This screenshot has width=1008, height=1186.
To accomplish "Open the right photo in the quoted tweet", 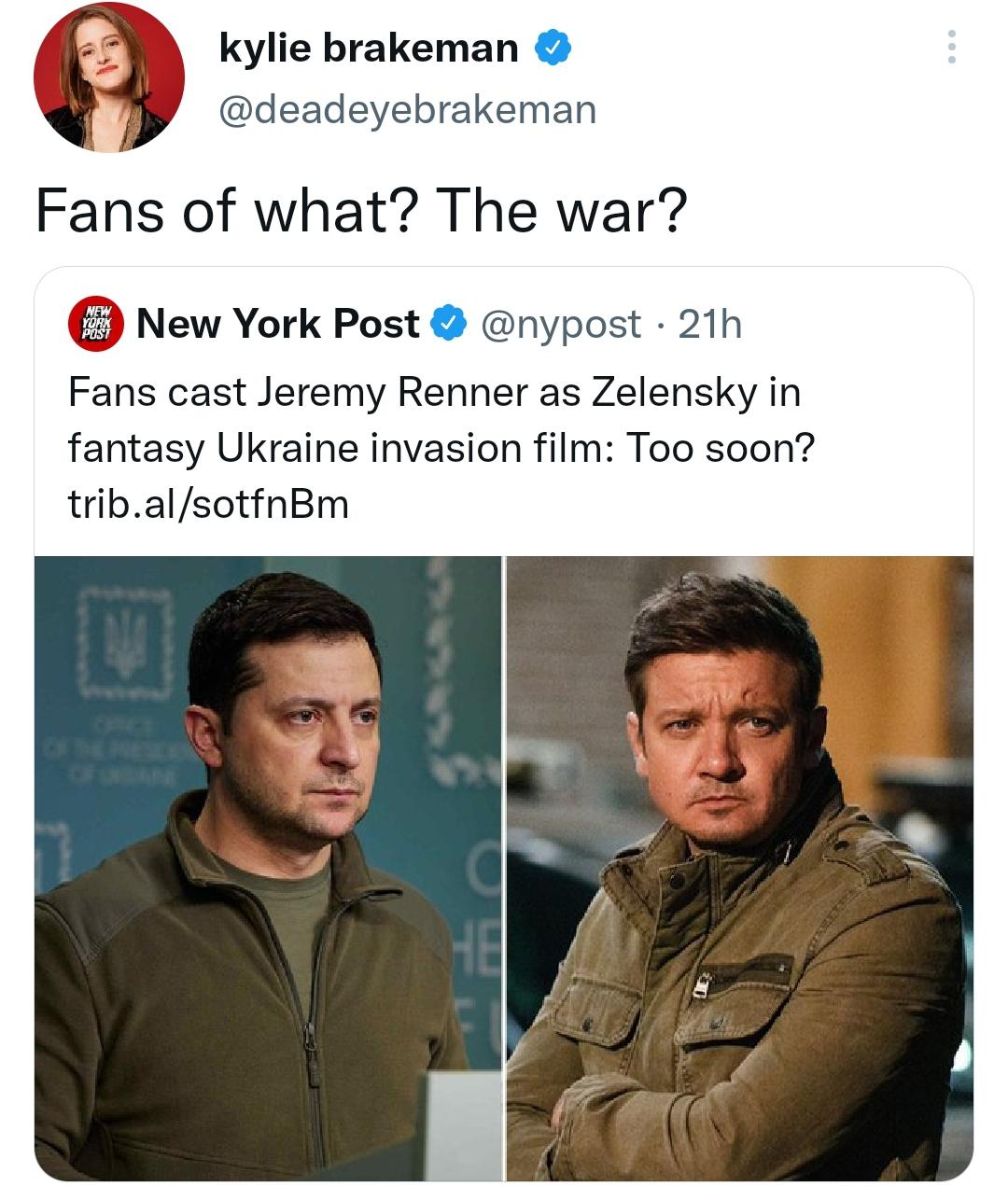I will coord(739,868).
